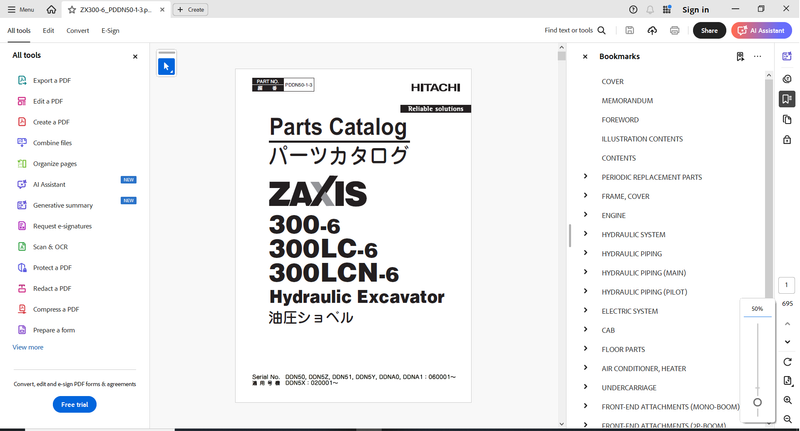
Task: Click the zoom in magnifier icon
Action: click(788, 400)
